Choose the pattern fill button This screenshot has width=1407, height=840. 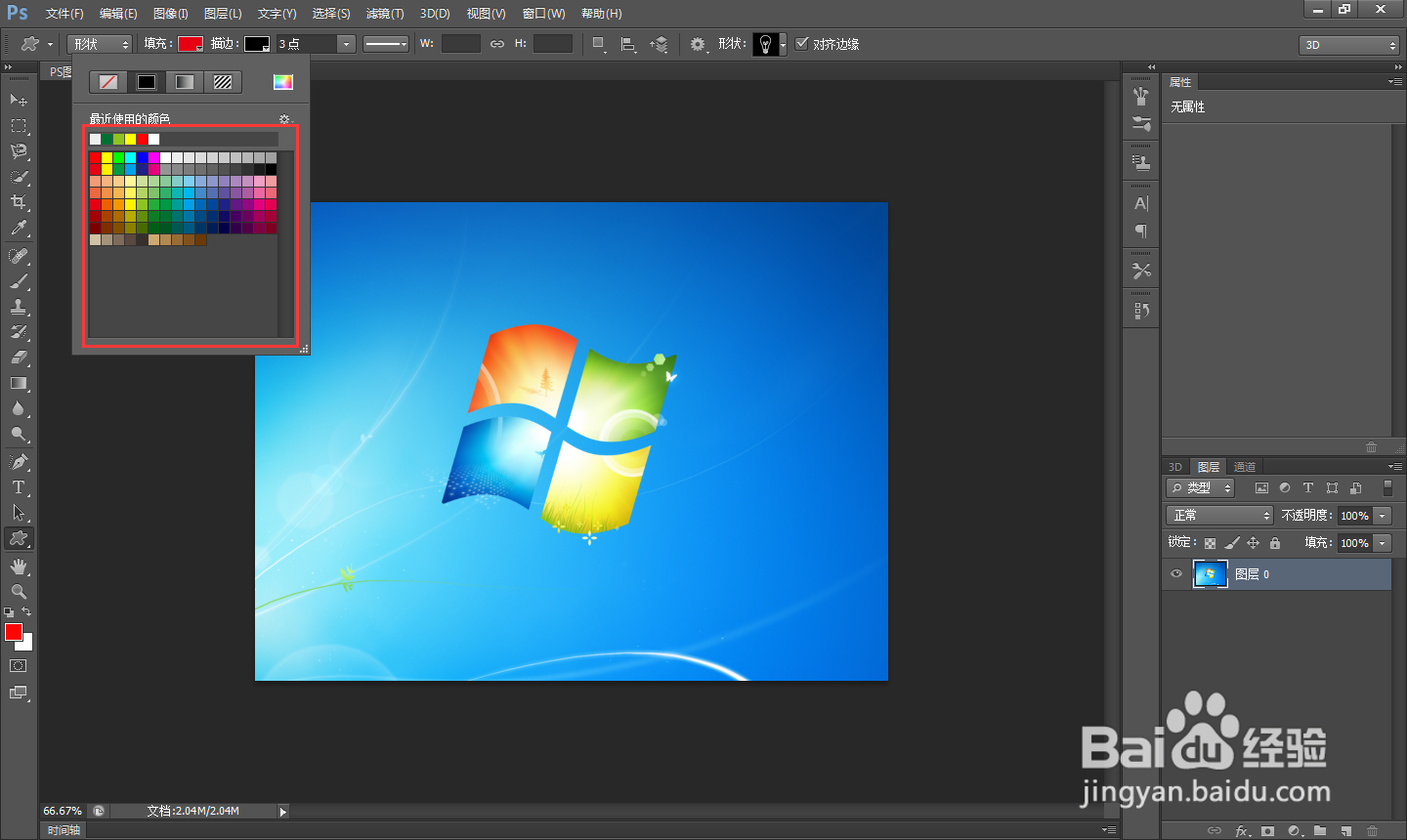[x=223, y=82]
